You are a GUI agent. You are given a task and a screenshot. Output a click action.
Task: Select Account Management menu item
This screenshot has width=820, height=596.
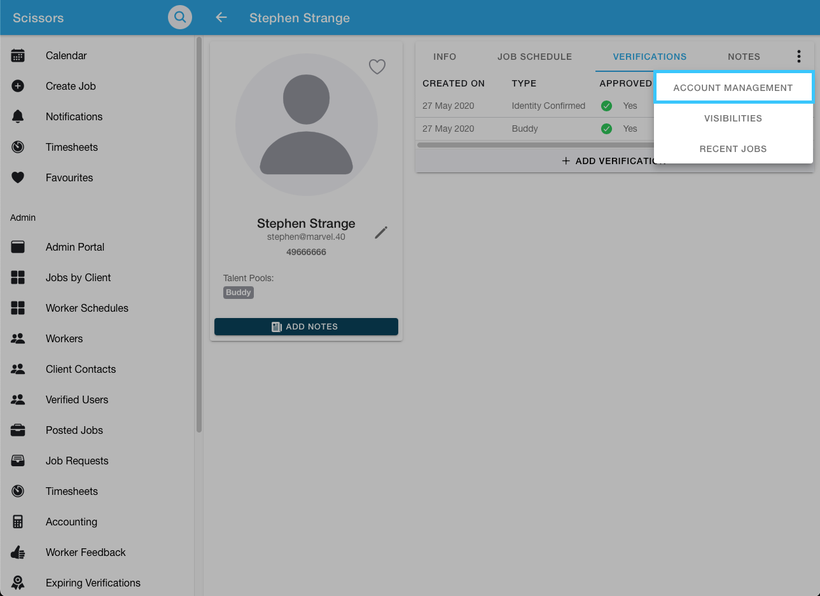click(x=733, y=87)
